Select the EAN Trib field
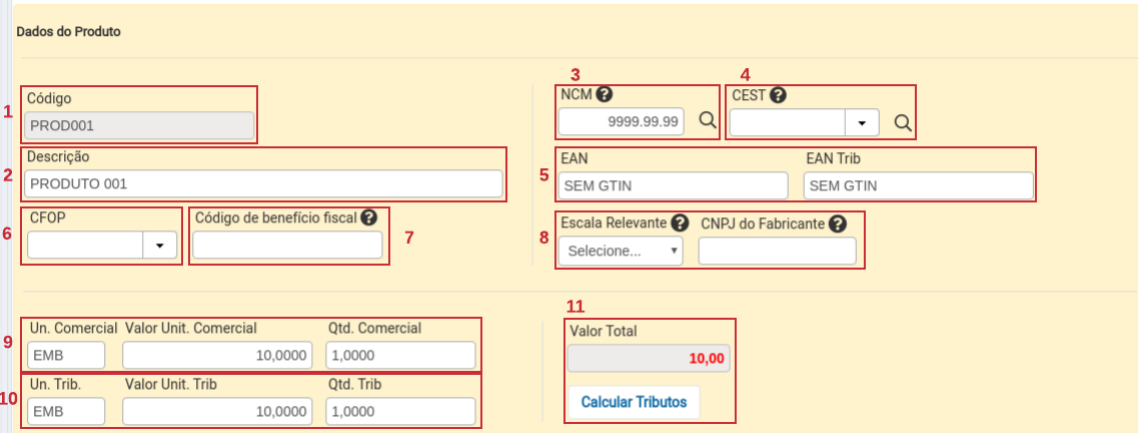 tap(917, 186)
